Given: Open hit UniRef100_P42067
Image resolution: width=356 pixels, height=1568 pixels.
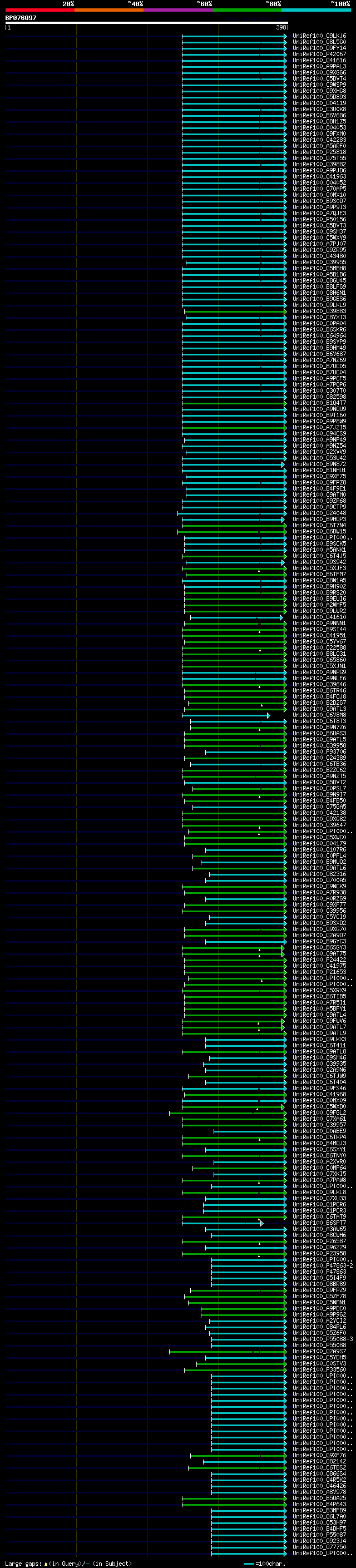Looking at the screenshot, I should [319, 54].
